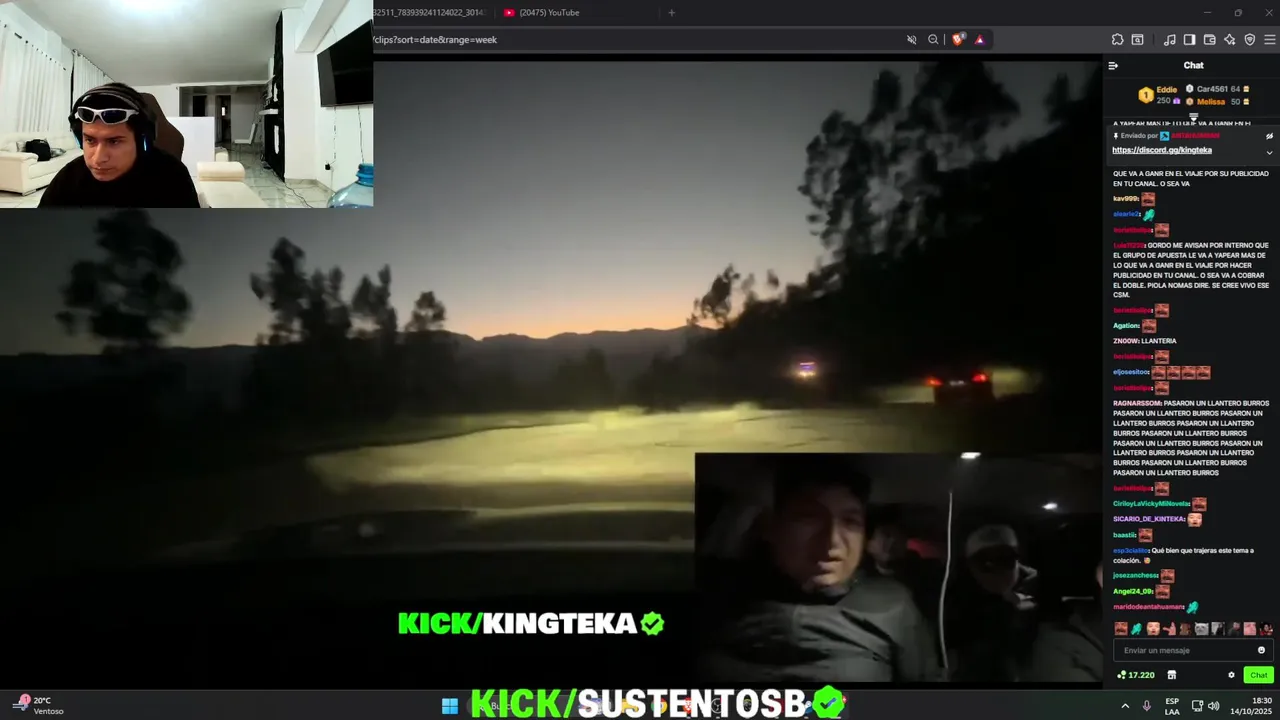This screenshot has width=1280, height=720.
Task: Expand the leaderboard drag handle
Action: (x=1193, y=116)
